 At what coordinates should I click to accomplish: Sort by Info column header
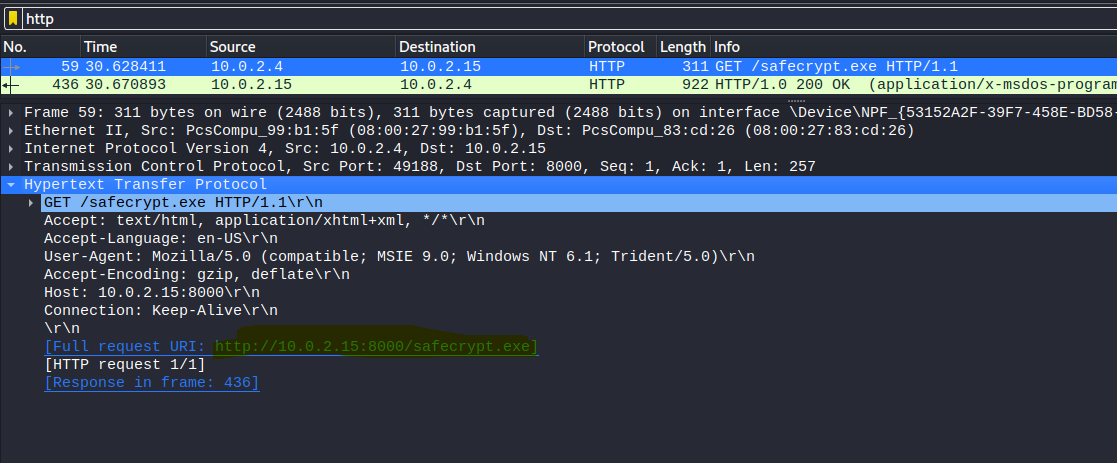pyautogui.click(x=914, y=47)
